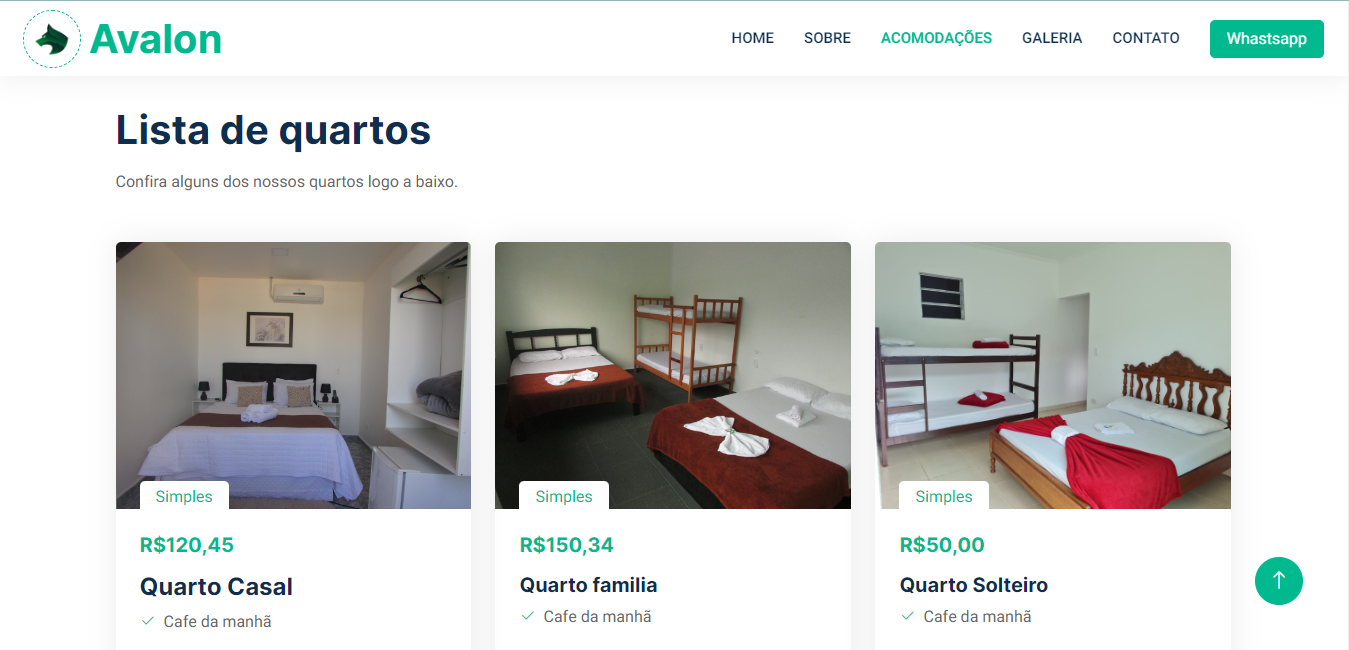Click Simples tag on Quarto Solteiro card
1349x650 pixels.
point(944,496)
